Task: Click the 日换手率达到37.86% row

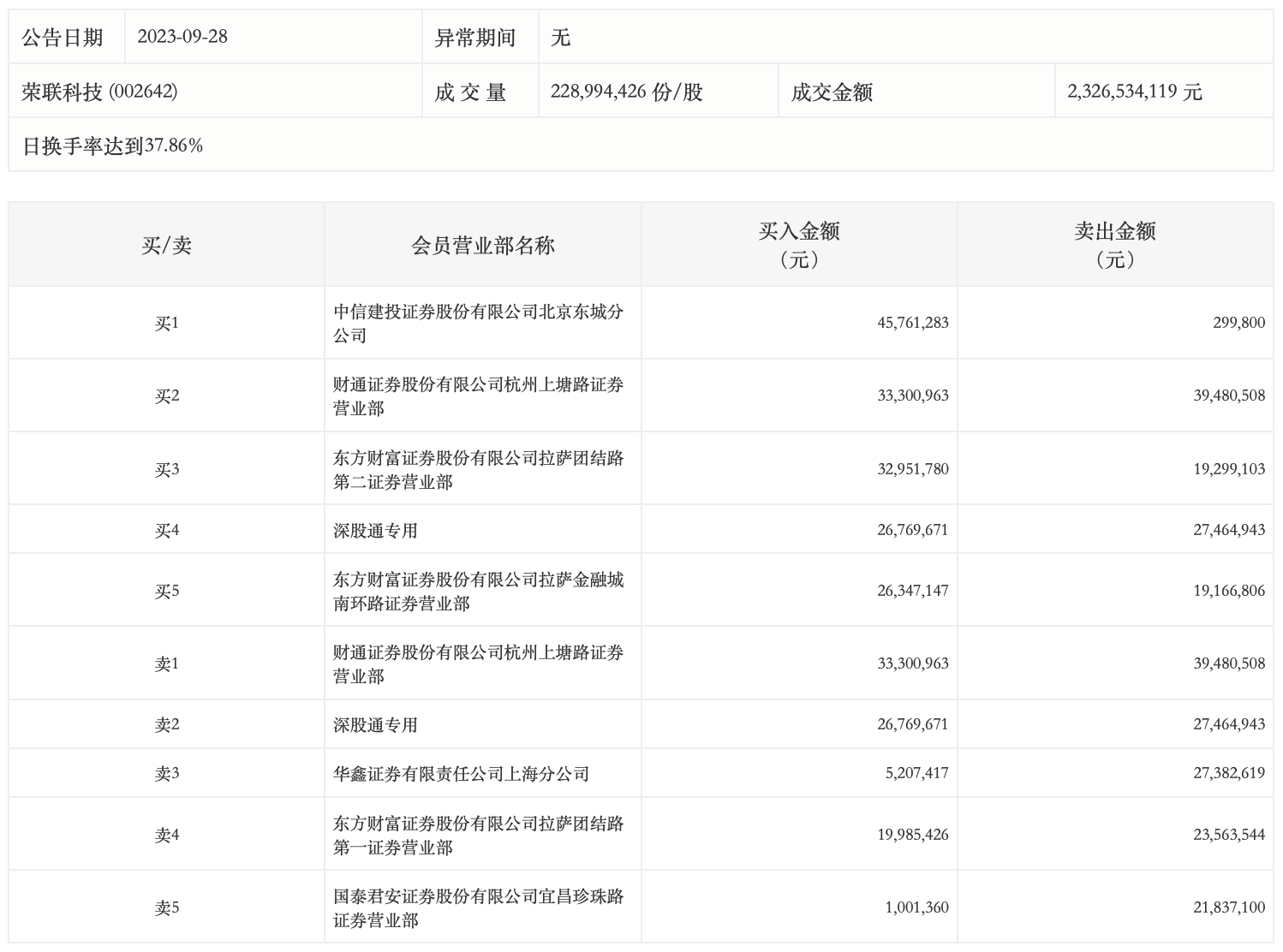Action: click(112, 146)
